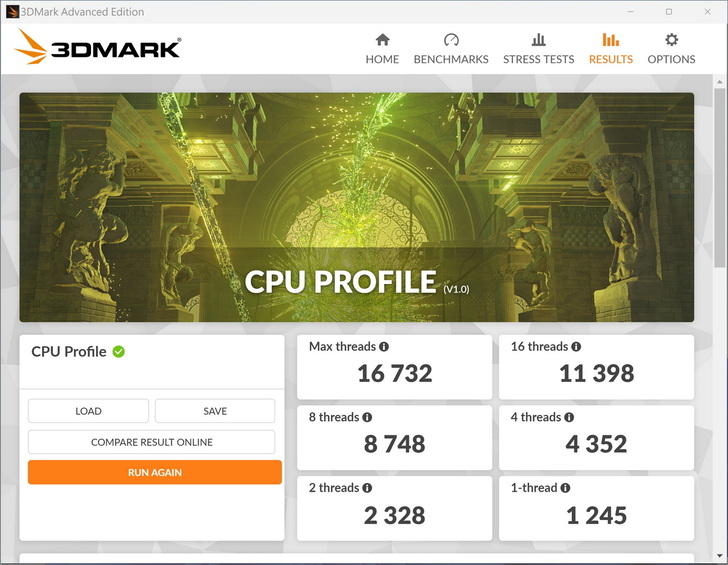
Task: Click the Benchmarks gauge icon
Action: (451, 40)
